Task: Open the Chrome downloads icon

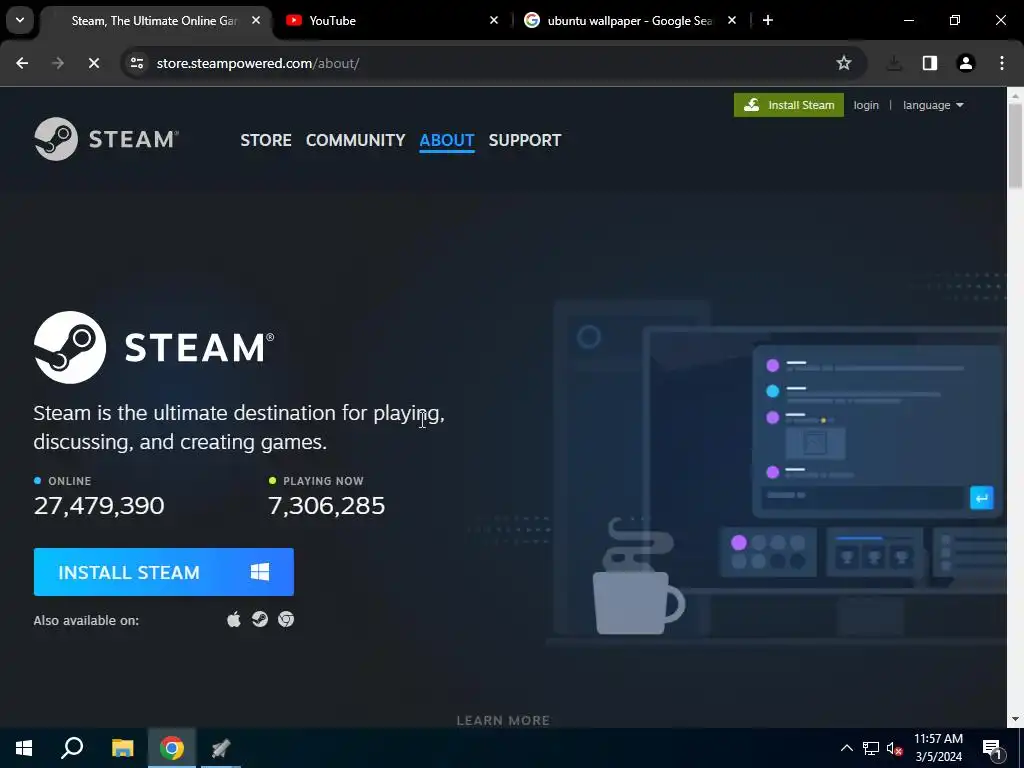Action: (894, 63)
